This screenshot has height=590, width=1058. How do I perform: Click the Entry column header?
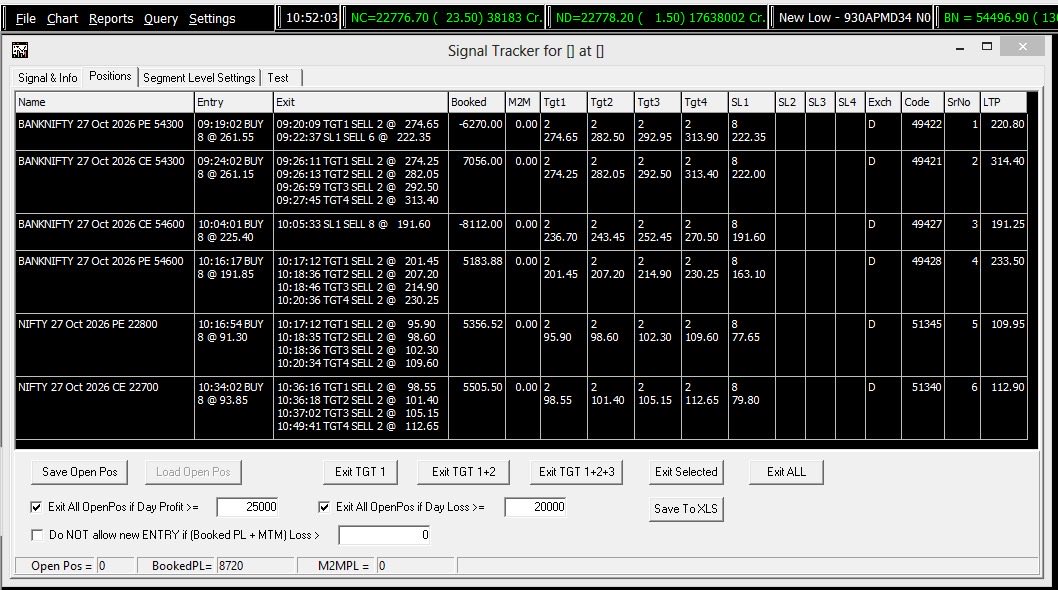pyautogui.click(x=234, y=102)
